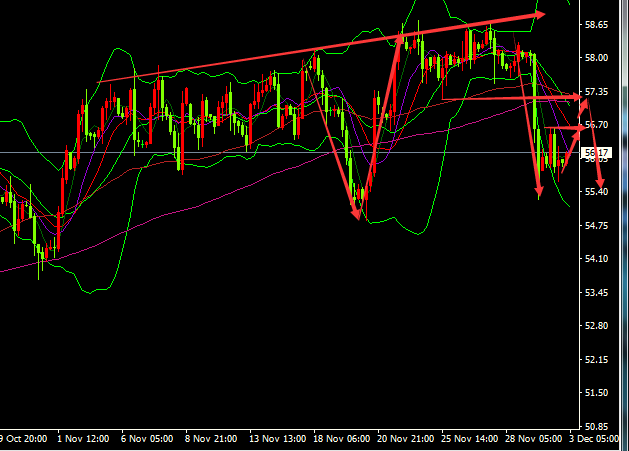This screenshot has width=629, height=451.
Task: Click the 56.70 price axis label
Action: [596, 125]
